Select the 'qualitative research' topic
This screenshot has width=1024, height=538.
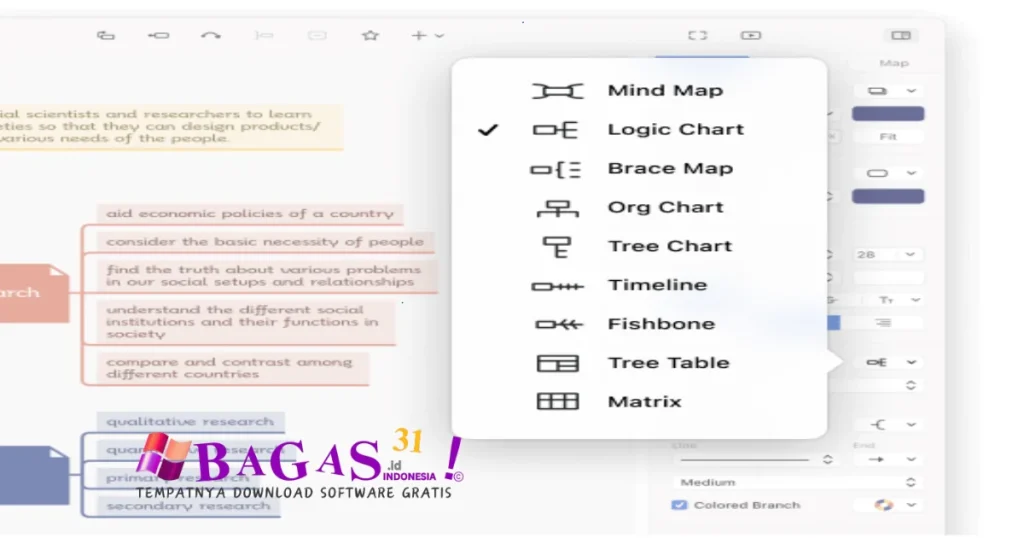[x=190, y=422]
